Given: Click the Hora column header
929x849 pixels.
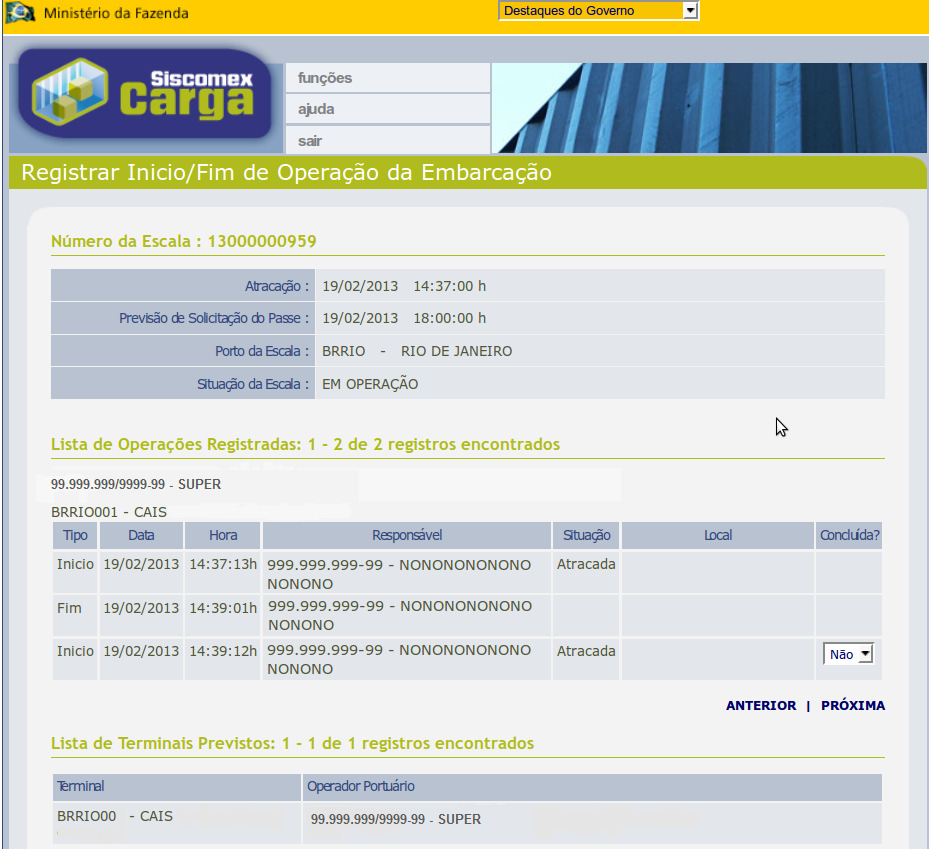Looking at the screenshot, I should [x=223, y=535].
